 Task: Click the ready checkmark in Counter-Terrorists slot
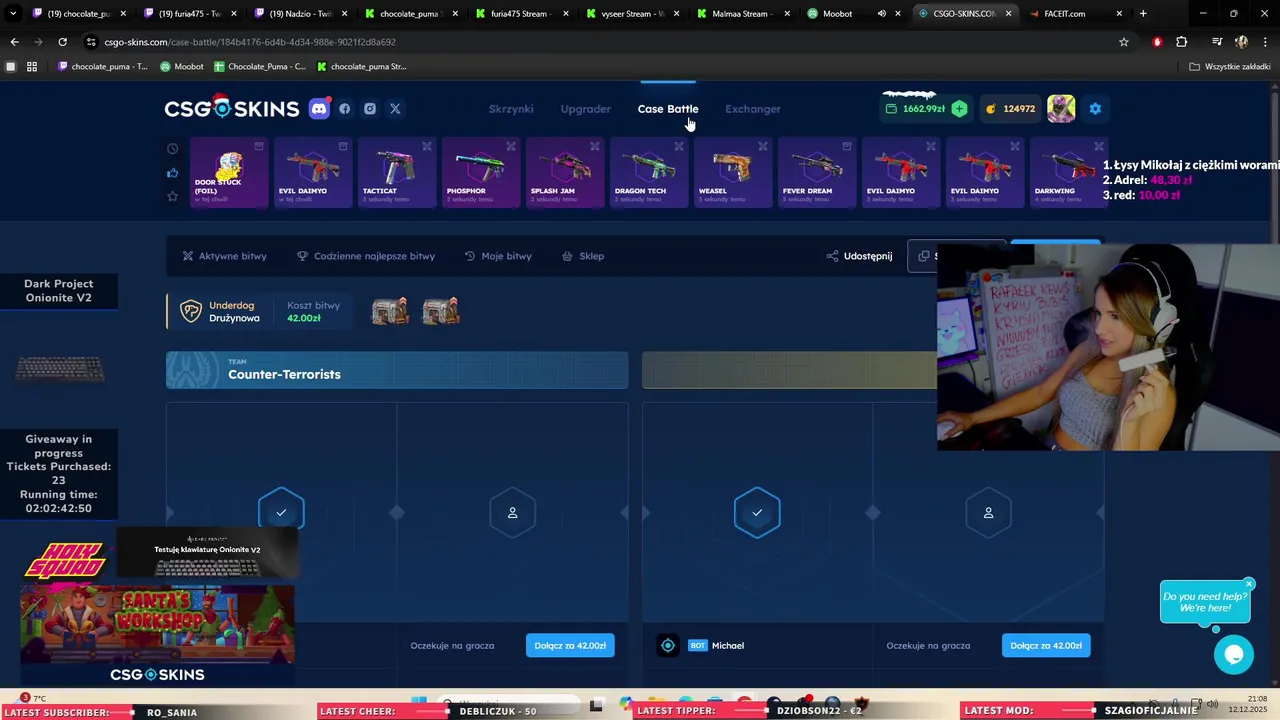281,512
